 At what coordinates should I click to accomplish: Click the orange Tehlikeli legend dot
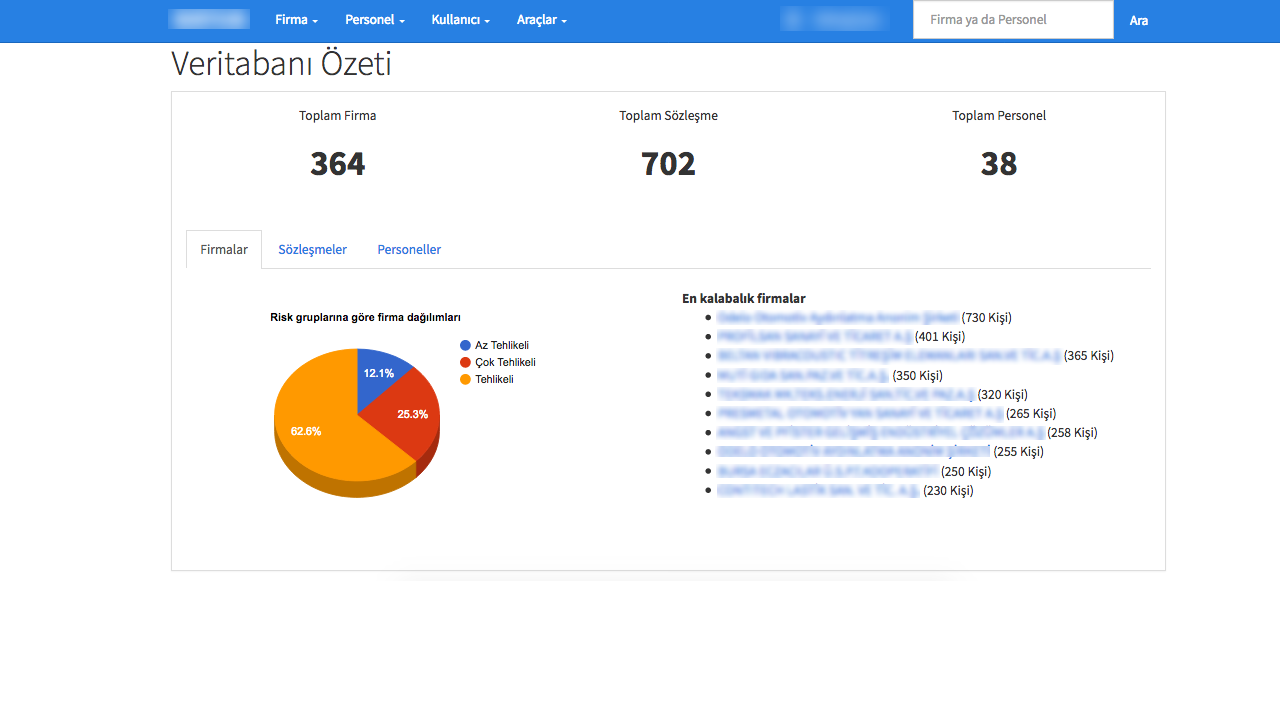point(465,379)
